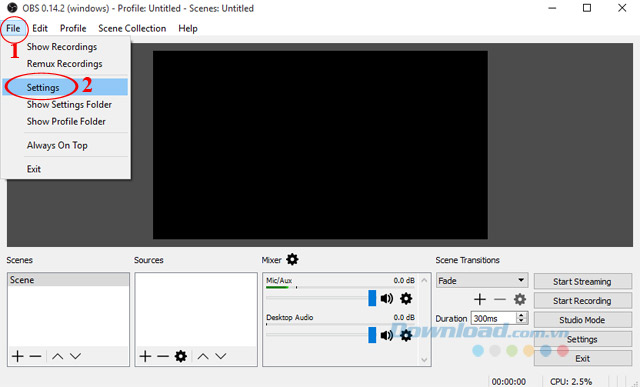Image resolution: width=640 pixels, height=387 pixels.
Task: Move source down with arrow icon
Action: point(221,356)
